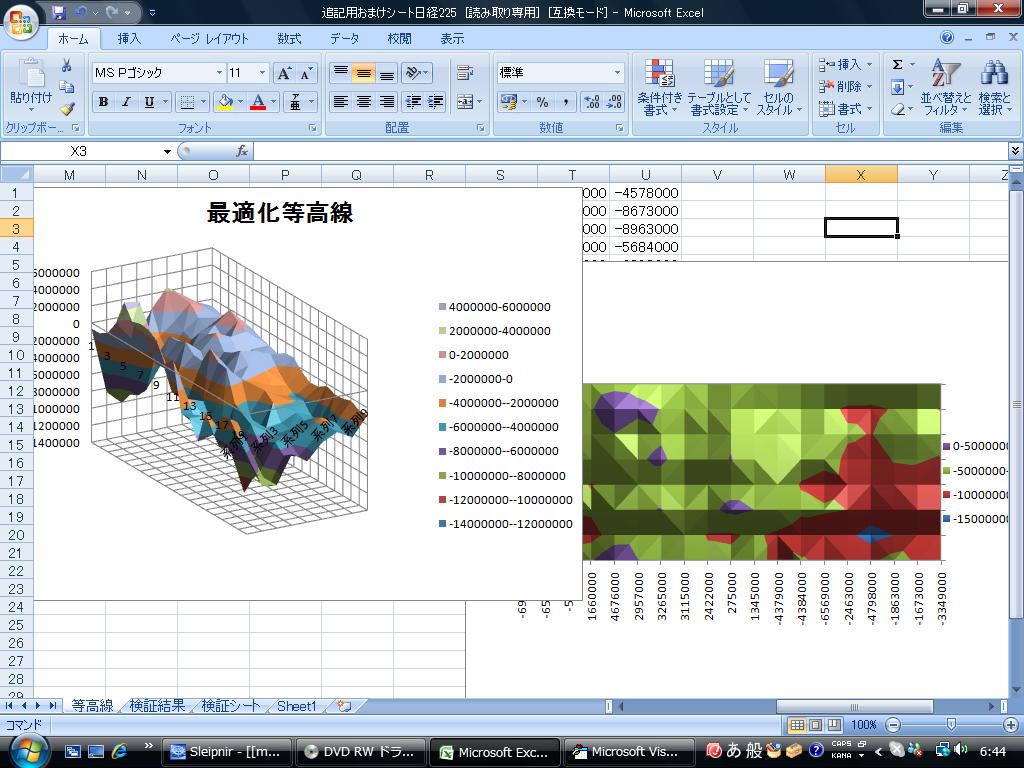Click the Format Painter brush icon
The image size is (1024, 768).
(67, 110)
